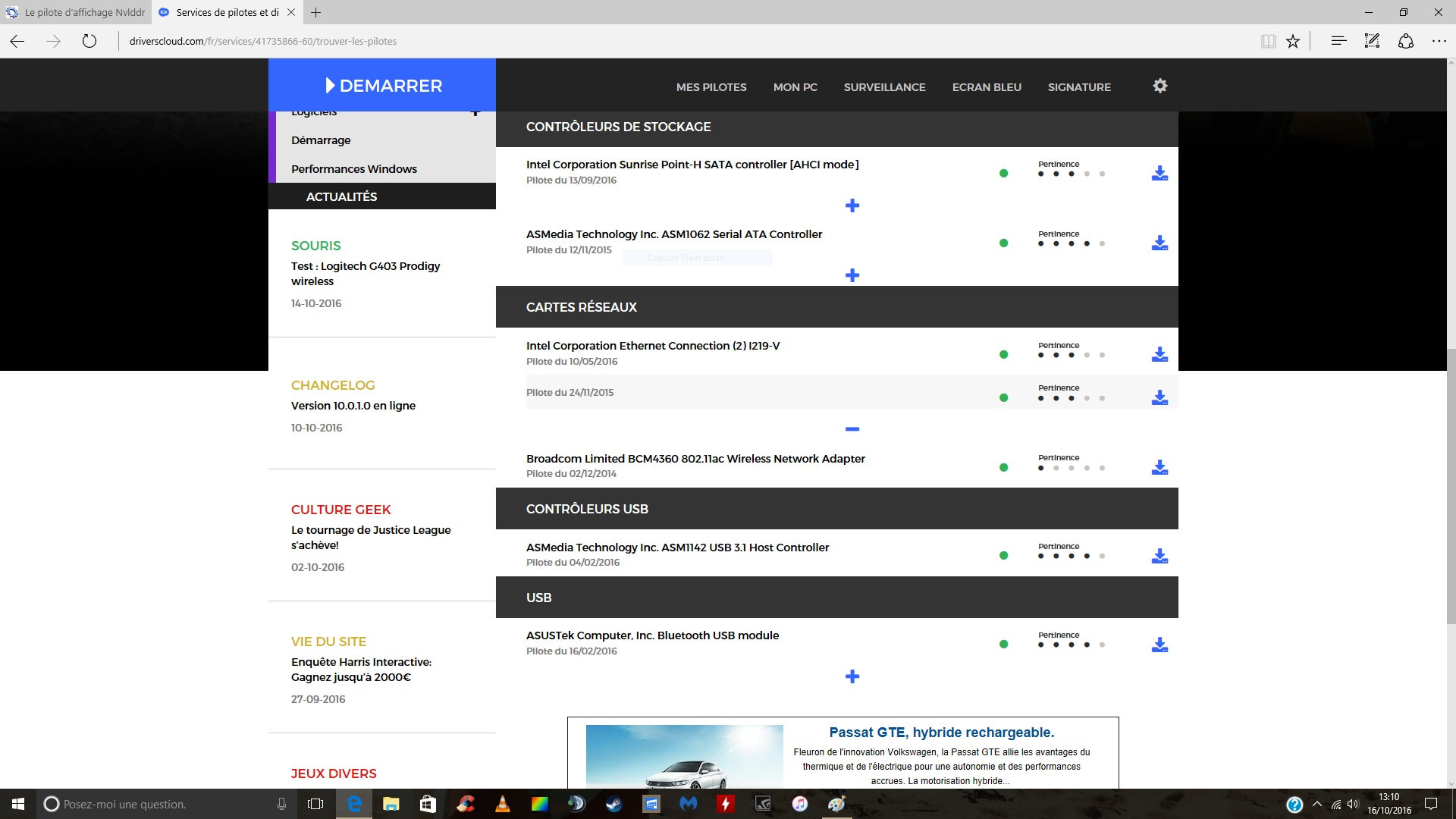Download the ASUSTek Bluetooth USB module driver
The image size is (1456, 819).
click(x=1159, y=645)
